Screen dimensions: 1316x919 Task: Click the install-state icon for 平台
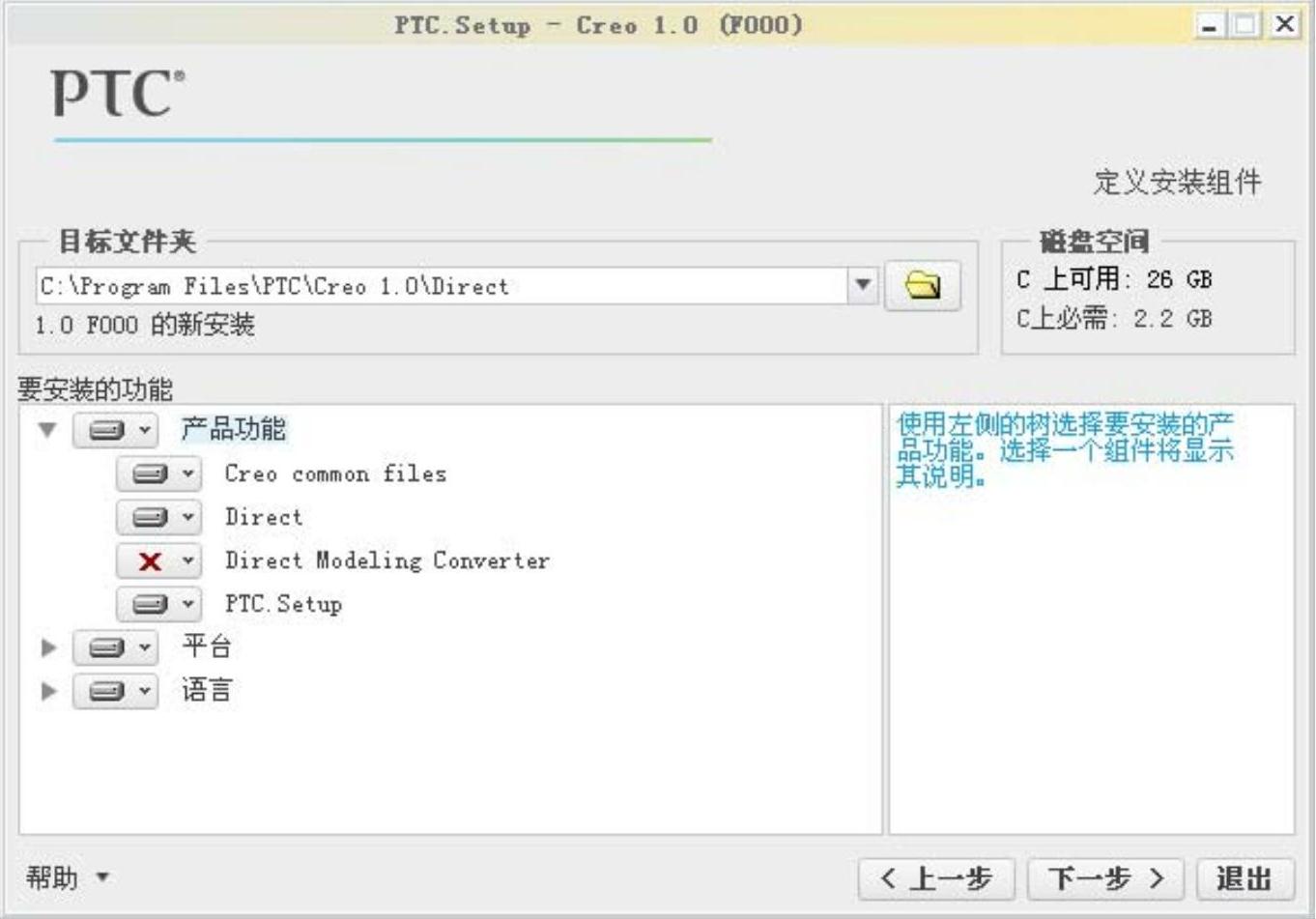coord(106,647)
